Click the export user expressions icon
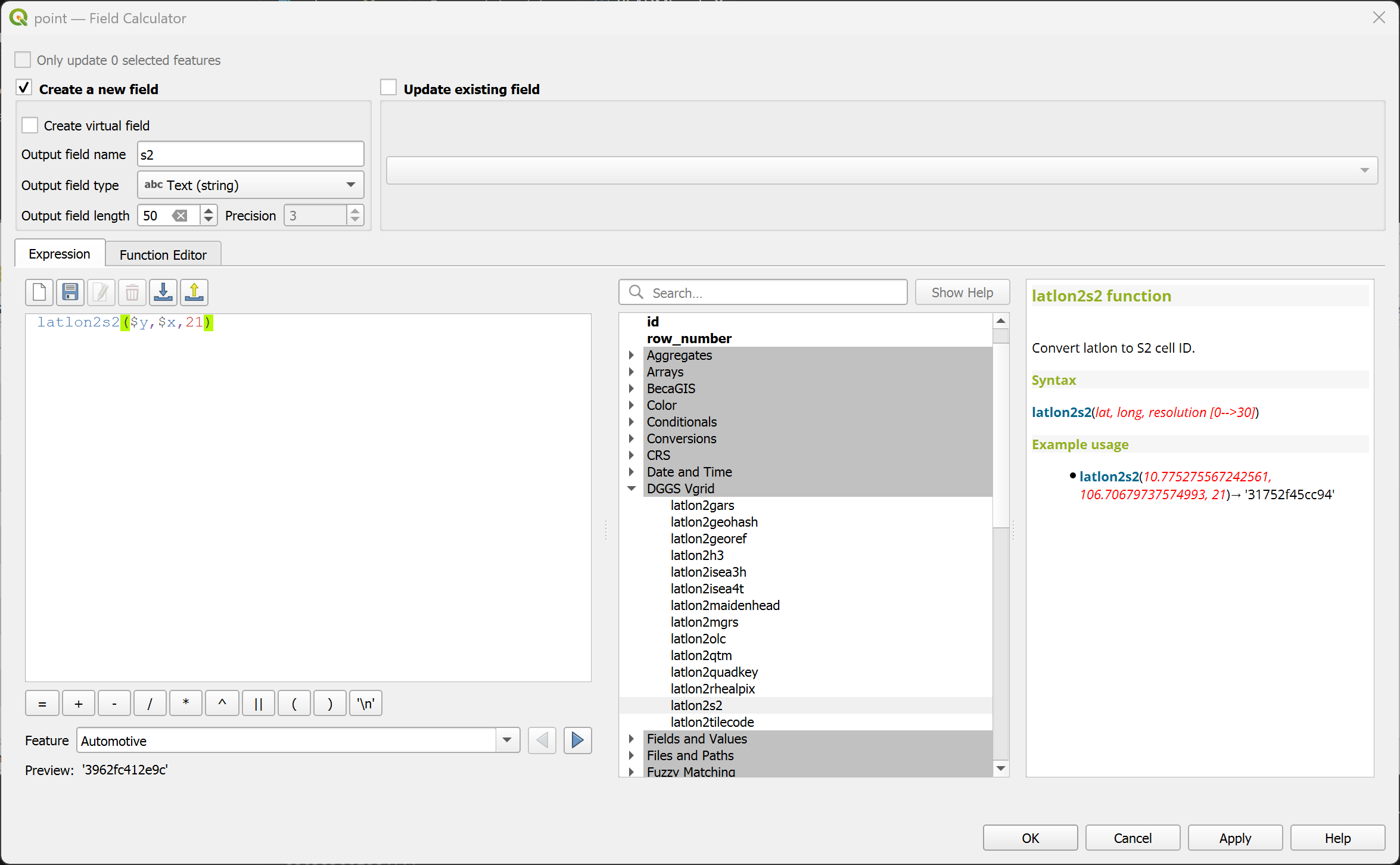1400x865 pixels. (194, 293)
